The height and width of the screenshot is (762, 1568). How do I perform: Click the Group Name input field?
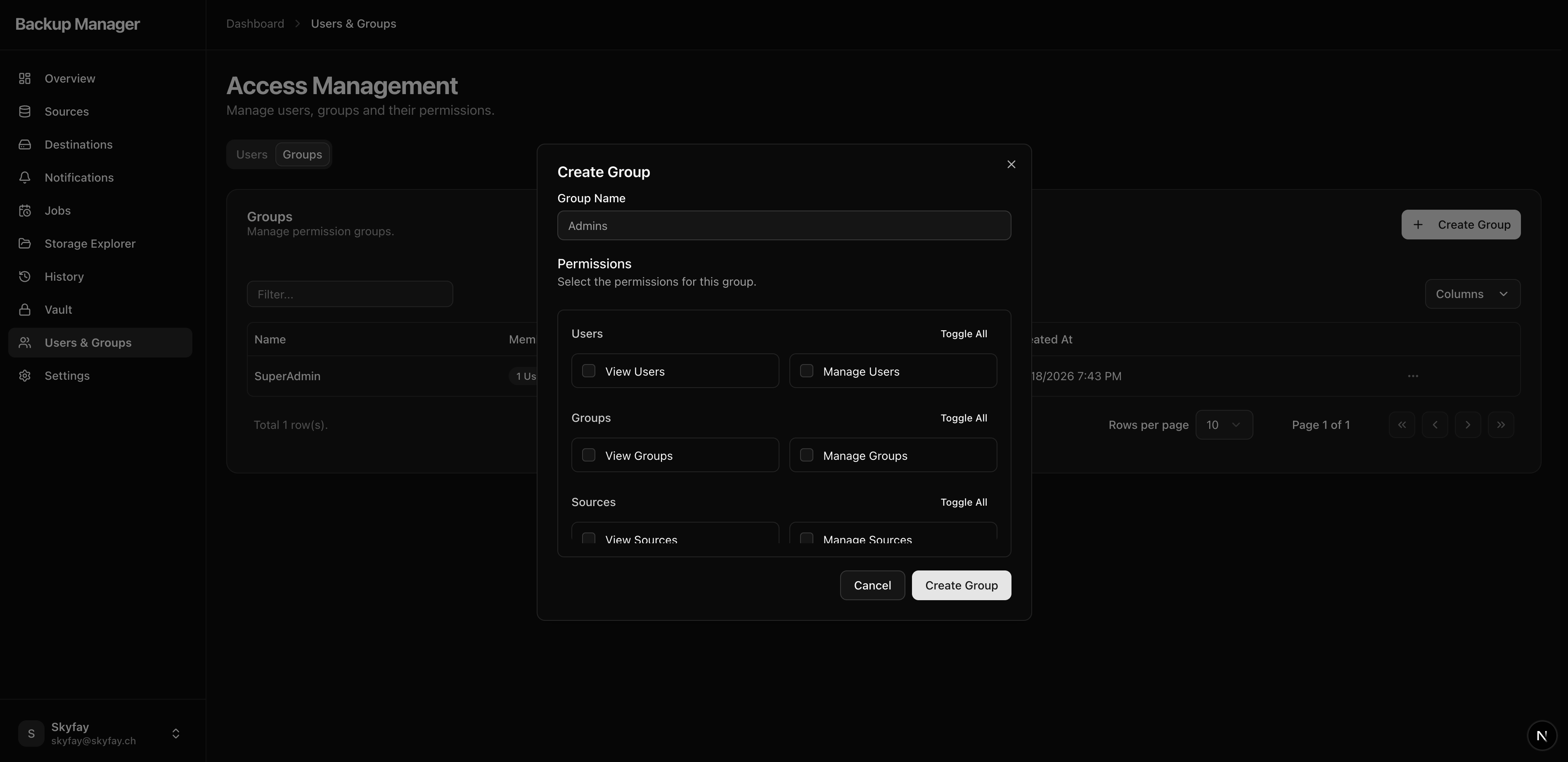[784, 225]
